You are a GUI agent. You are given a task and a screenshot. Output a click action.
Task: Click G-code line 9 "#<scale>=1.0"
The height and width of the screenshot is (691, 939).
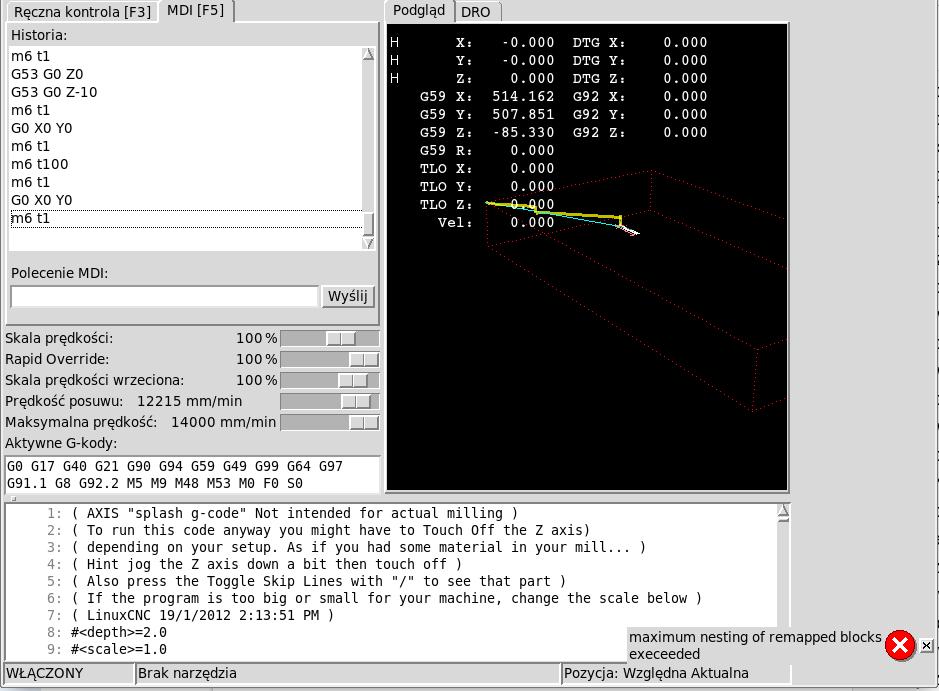pyautogui.click(x=119, y=649)
